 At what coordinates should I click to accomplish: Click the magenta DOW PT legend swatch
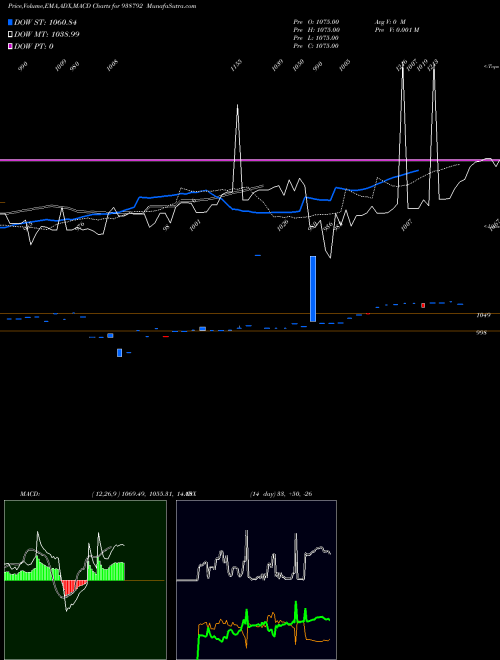pyautogui.click(x=10, y=46)
